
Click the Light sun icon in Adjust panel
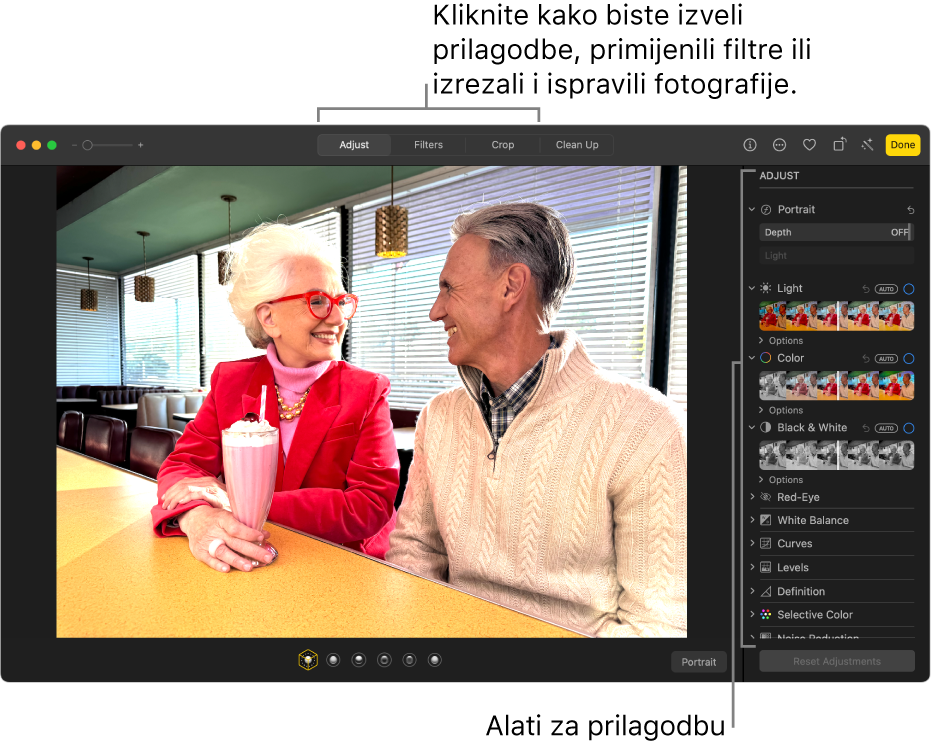pyautogui.click(x=766, y=288)
